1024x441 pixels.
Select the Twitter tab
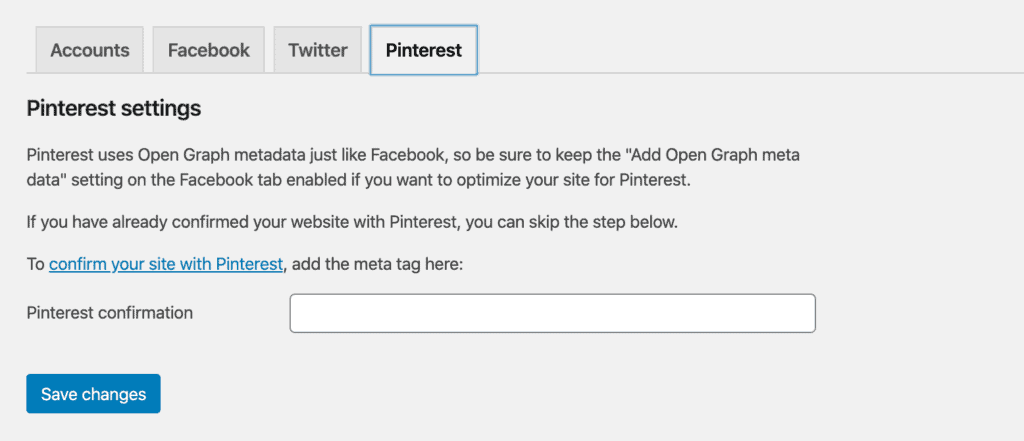[x=317, y=50]
